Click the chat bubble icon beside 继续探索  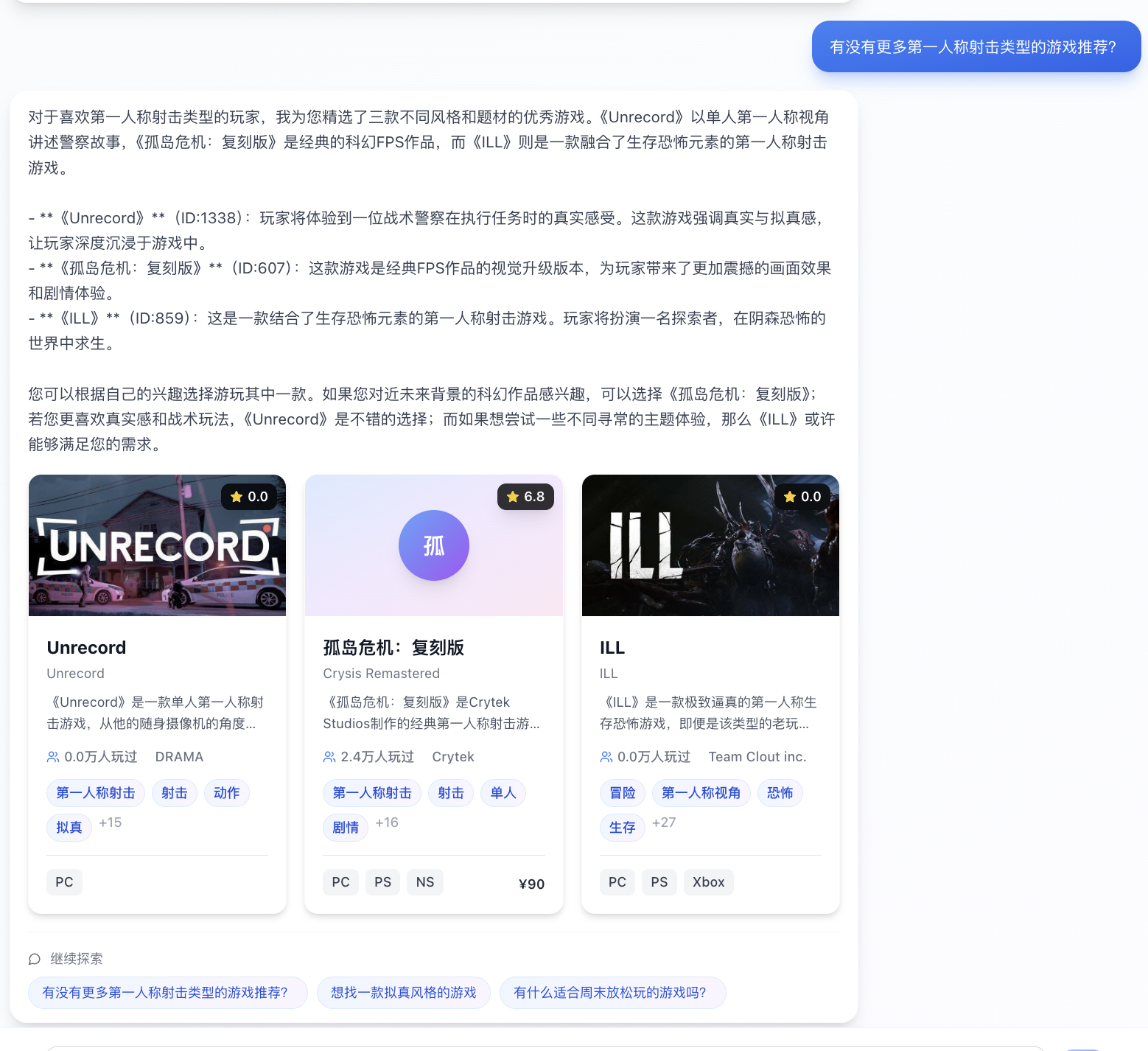click(x=34, y=959)
